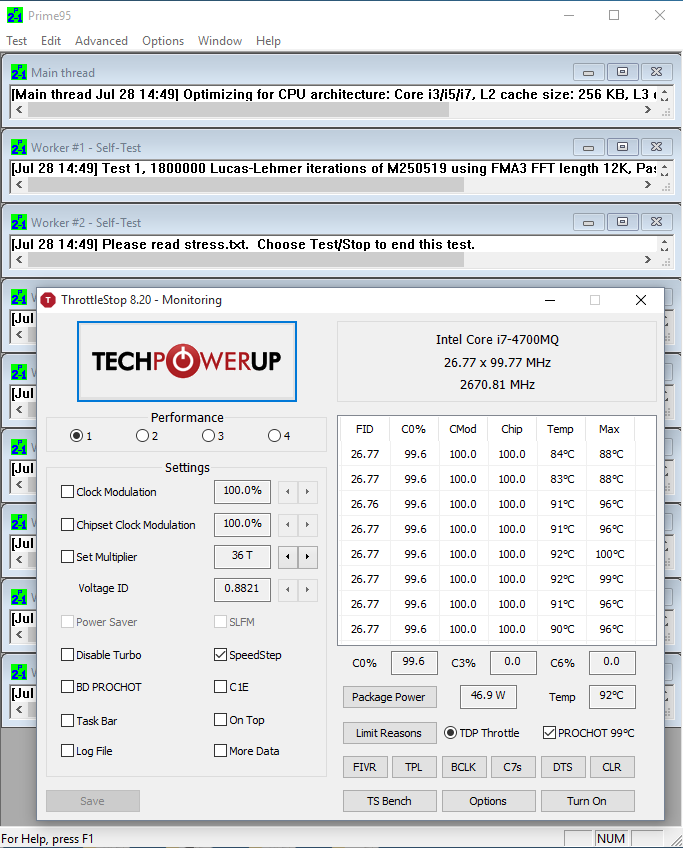The width and height of the screenshot is (683, 848).
Task: Decrease Chipset Clock Modulation arrow
Action: coord(288,525)
